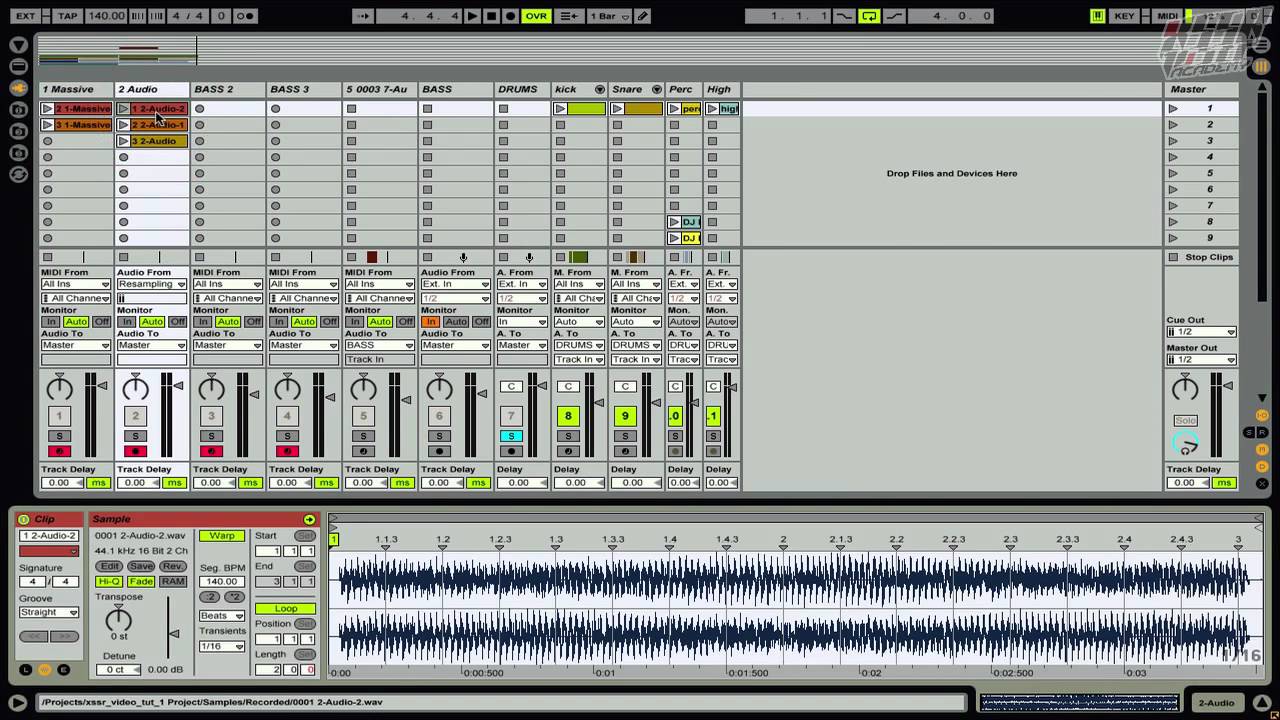Open Cue Out dropdown
The width and height of the screenshot is (1280, 720).
(1201, 332)
